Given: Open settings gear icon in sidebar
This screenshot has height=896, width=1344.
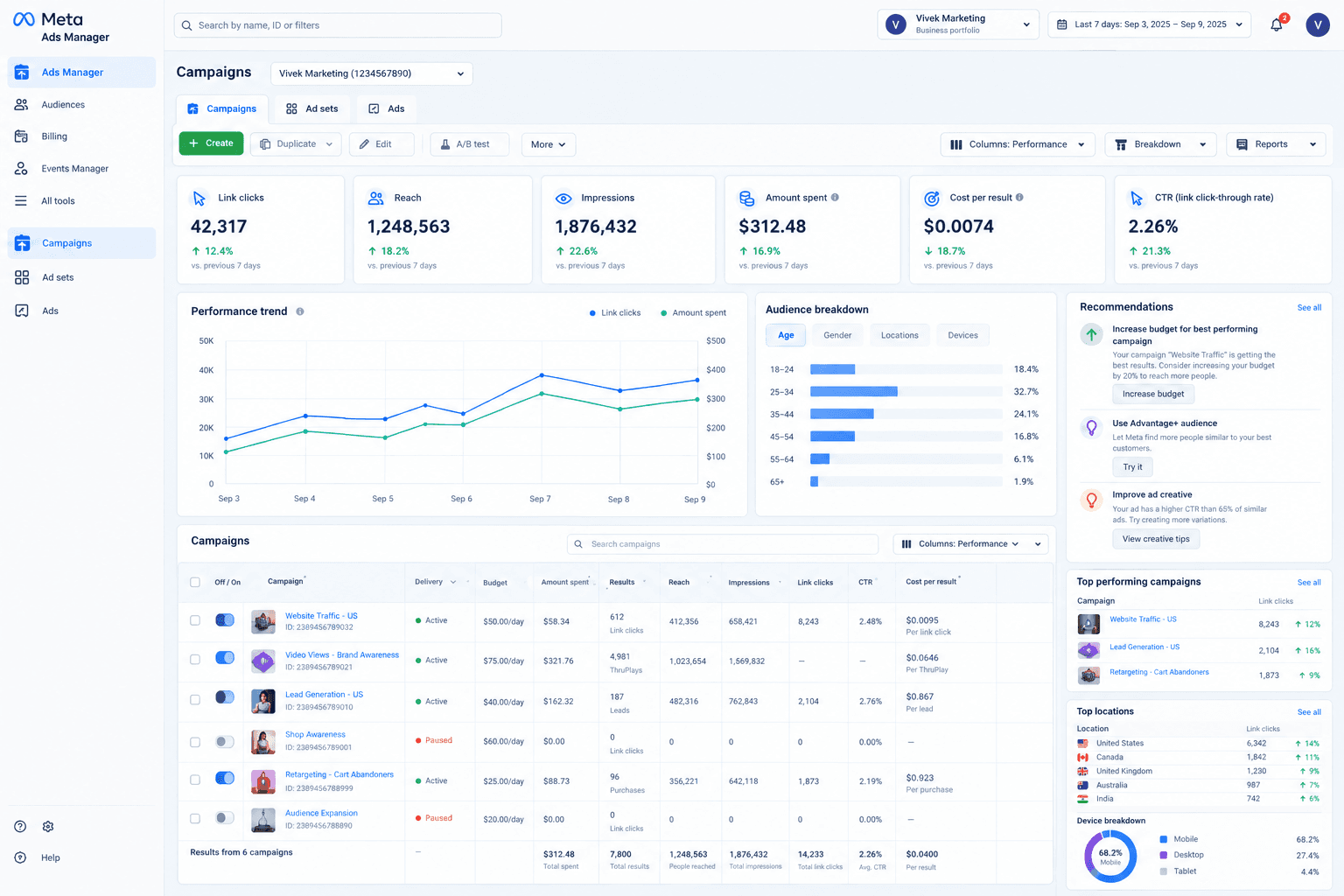Looking at the screenshot, I should 48,826.
